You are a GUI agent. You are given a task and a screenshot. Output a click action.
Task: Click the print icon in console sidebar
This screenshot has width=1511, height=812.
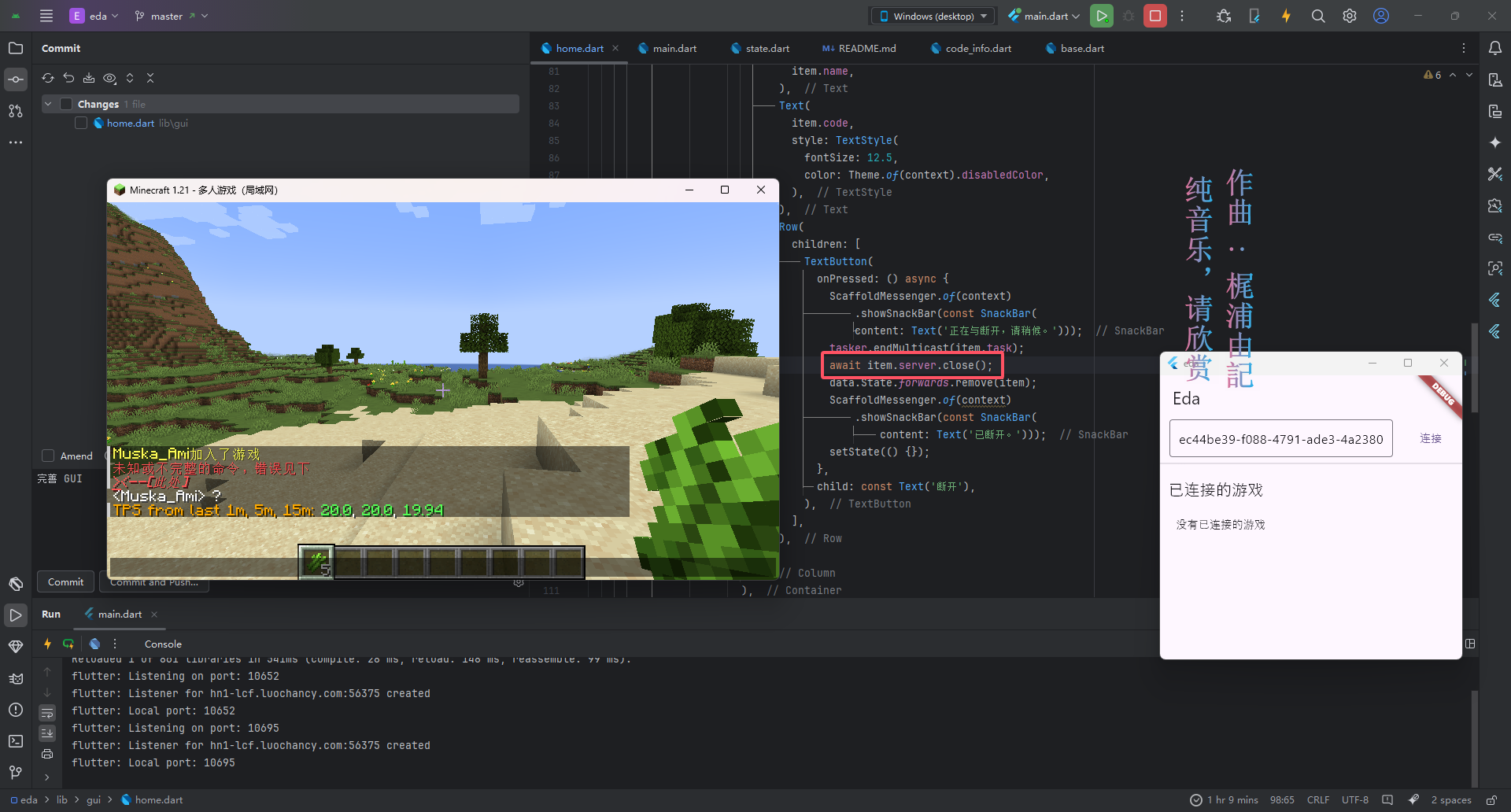point(47,754)
